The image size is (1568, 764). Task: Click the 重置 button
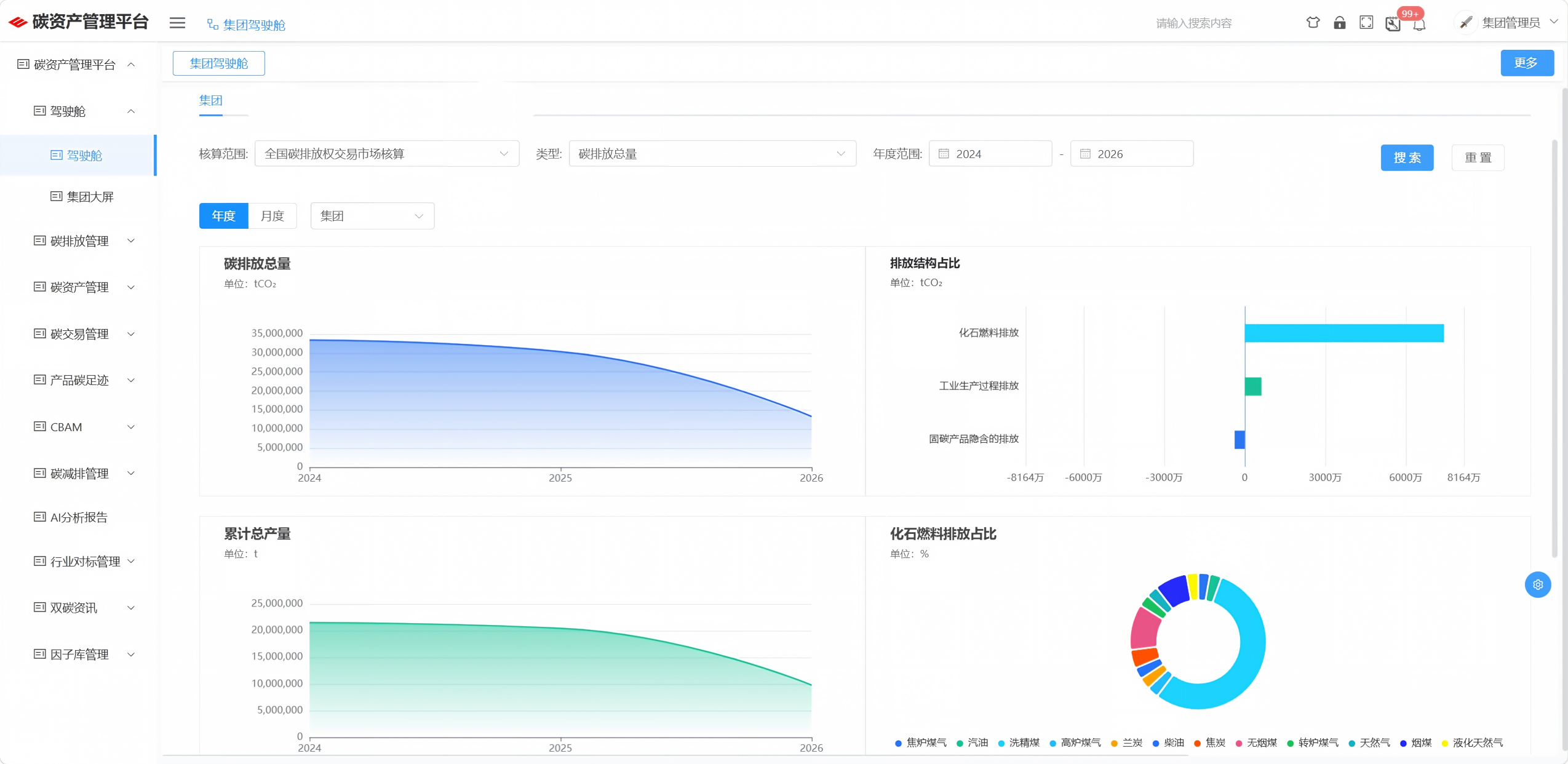[1478, 158]
